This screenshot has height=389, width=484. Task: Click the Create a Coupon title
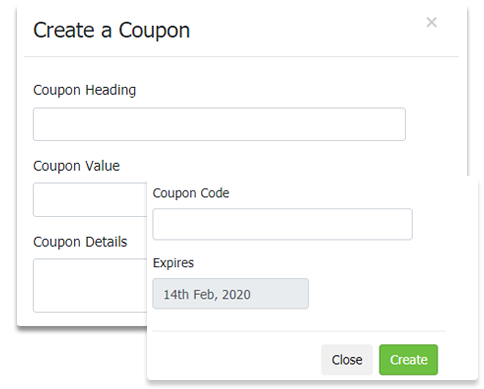112,30
